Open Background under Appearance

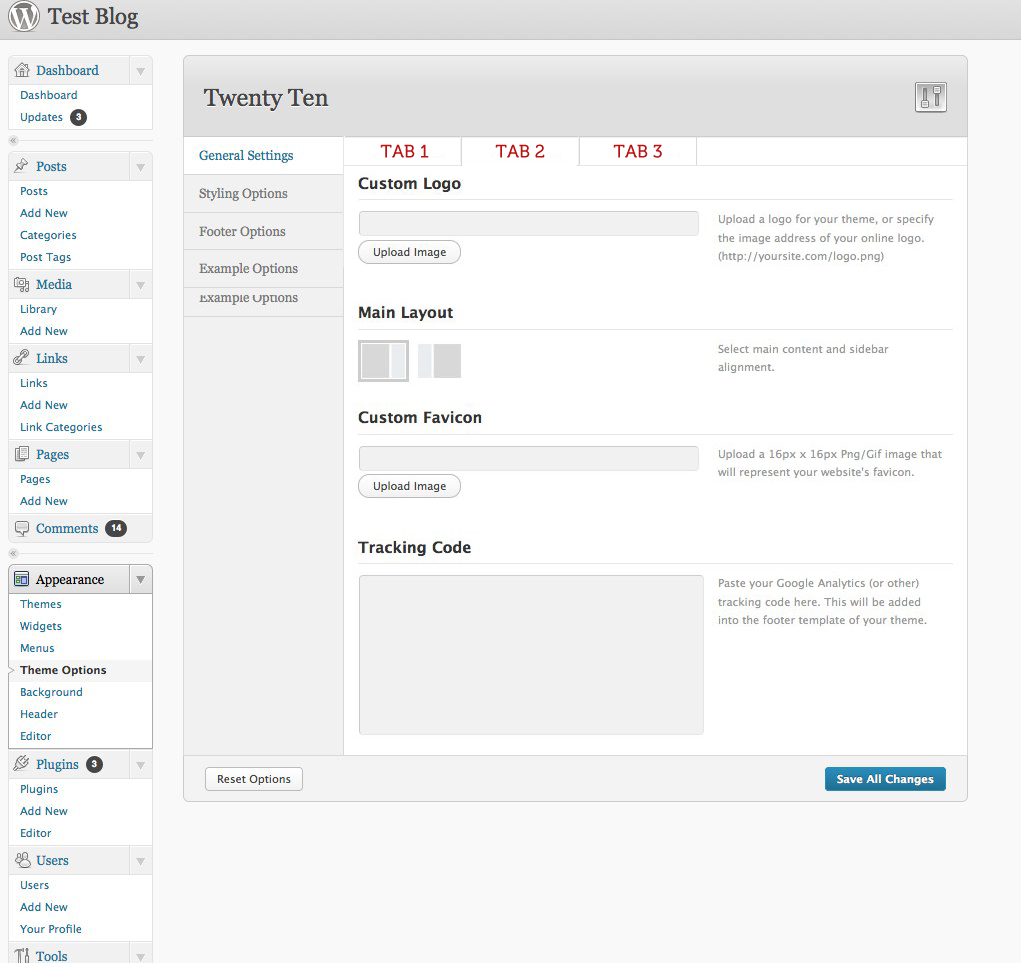(x=51, y=692)
